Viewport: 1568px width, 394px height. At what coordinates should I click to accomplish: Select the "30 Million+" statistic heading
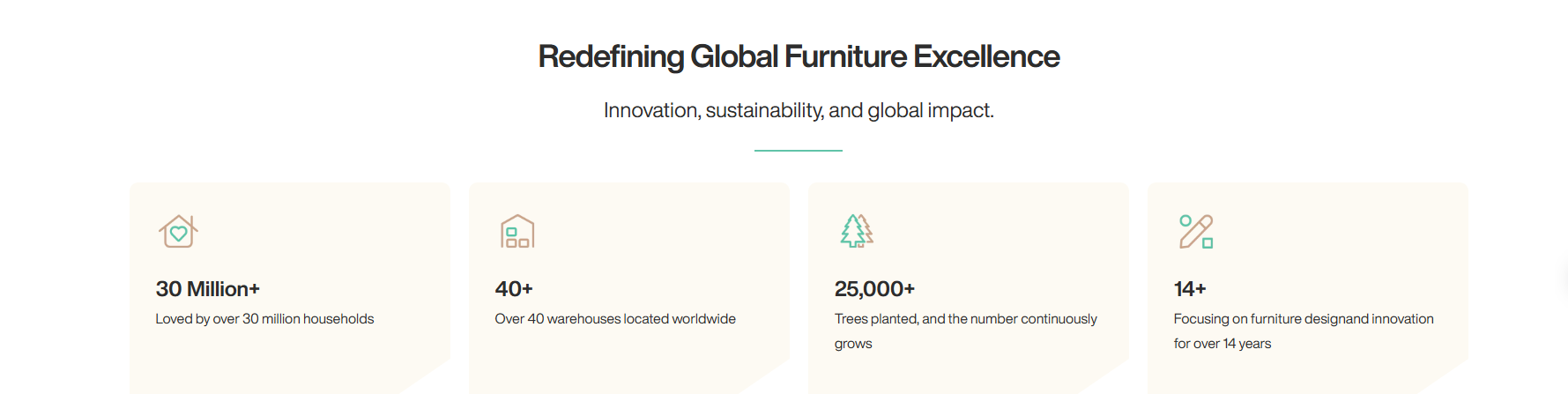[x=208, y=289]
